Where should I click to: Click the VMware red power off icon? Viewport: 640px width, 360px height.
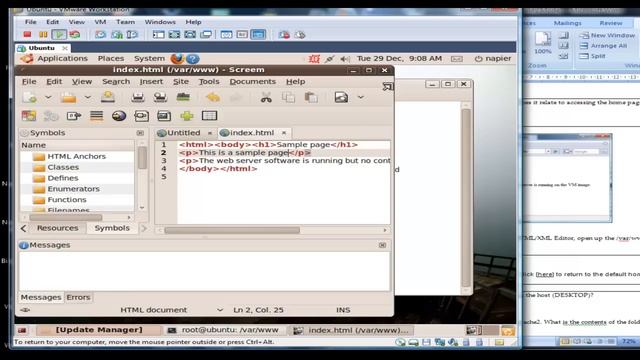[x=27, y=35]
